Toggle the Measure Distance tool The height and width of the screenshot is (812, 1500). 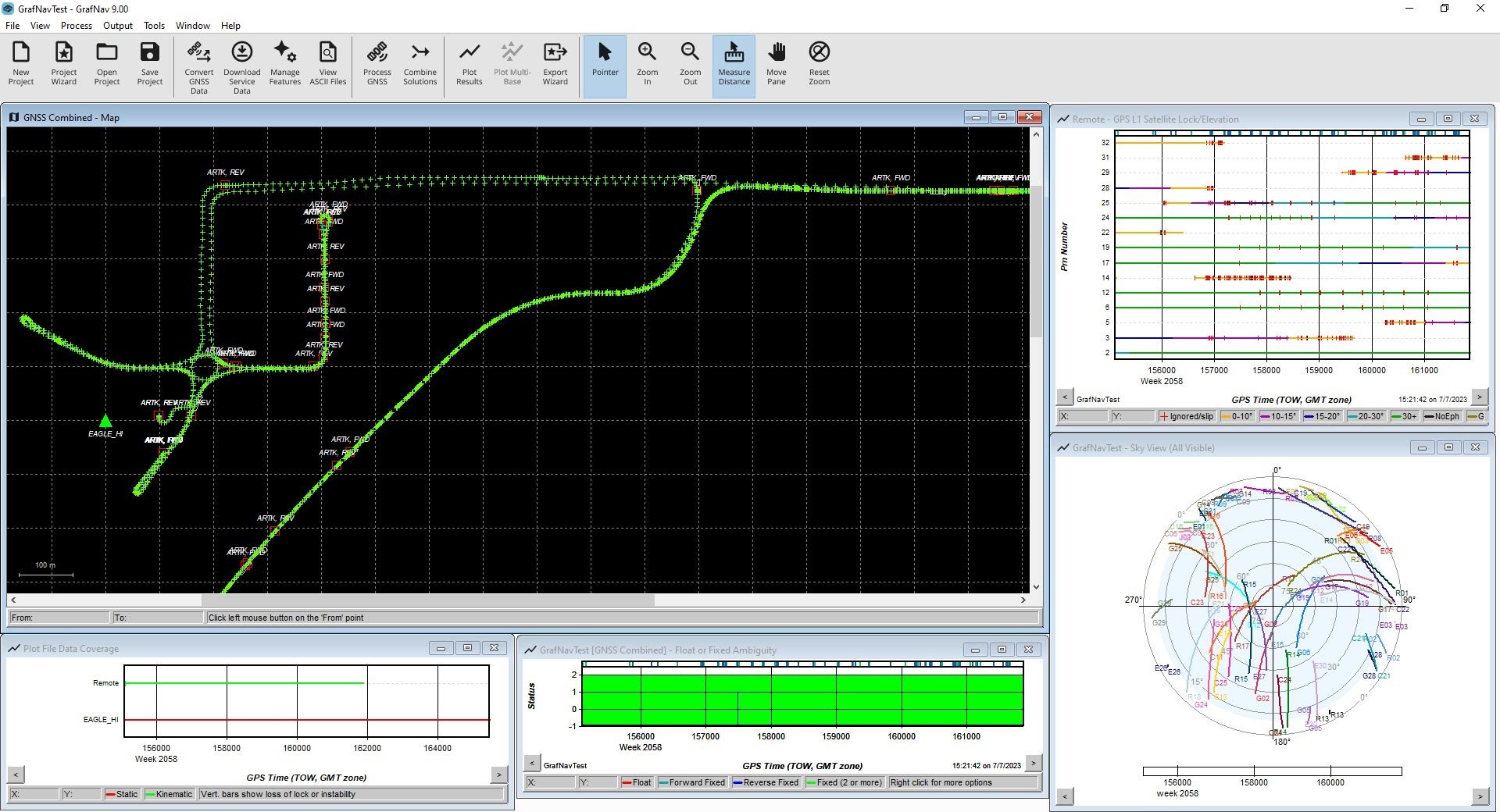click(734, 63)
